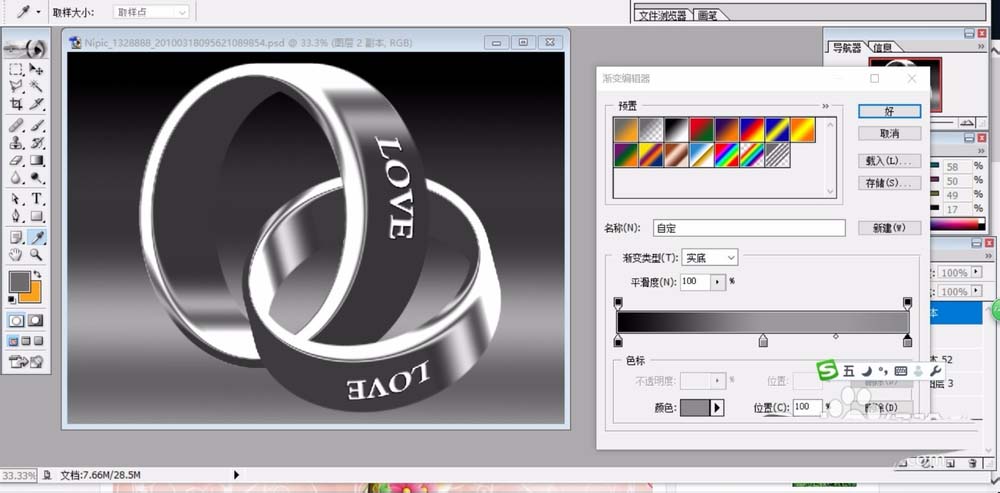The height and width of the screenshot is (493, 1000).
Task: Open Sogou input soft keyboard icon
Action: click(x=901, y=371)
